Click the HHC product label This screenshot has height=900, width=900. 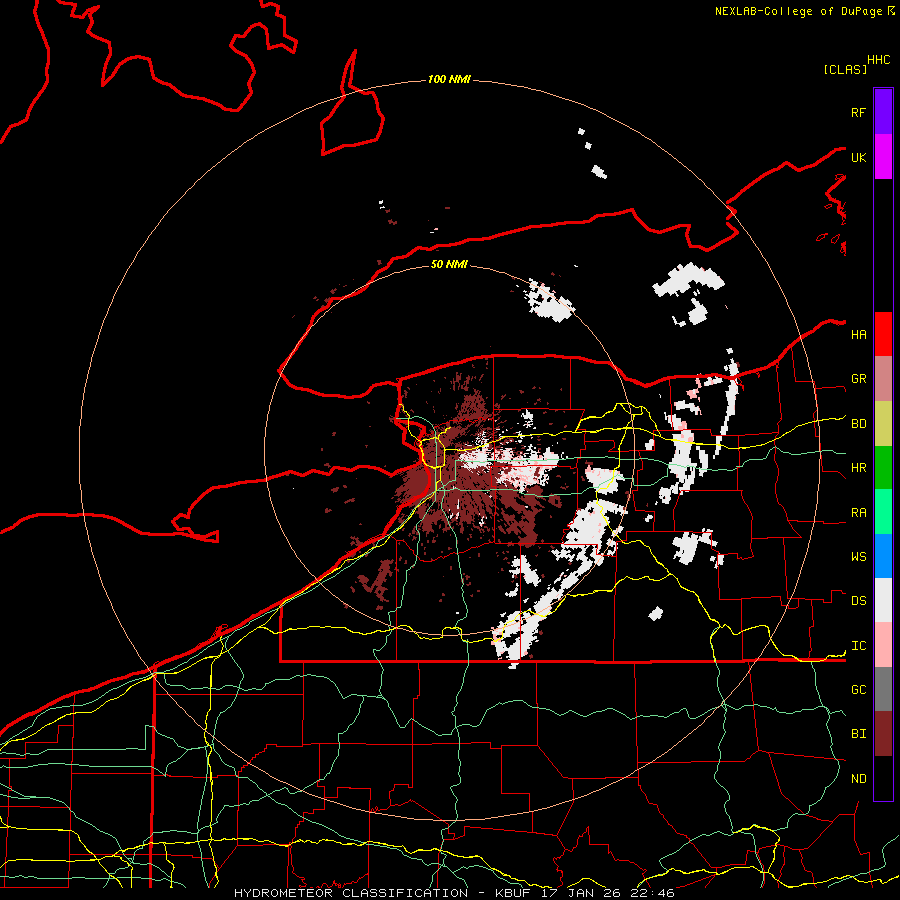pos(878,60)
